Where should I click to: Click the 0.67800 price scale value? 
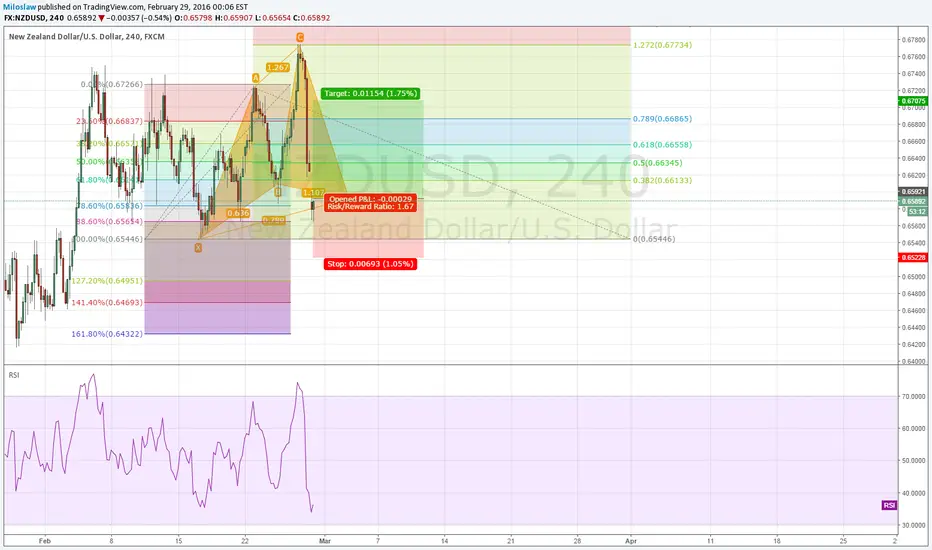point(914,40)
